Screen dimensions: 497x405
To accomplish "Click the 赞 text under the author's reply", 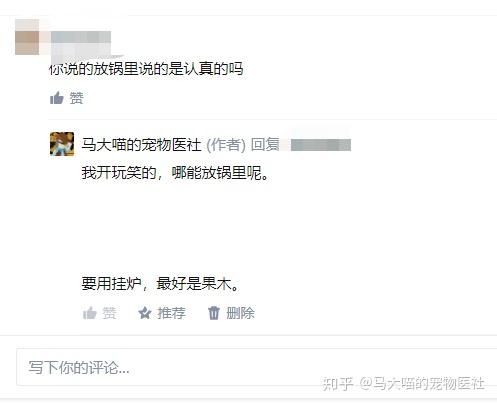I will [x=109, y=313].
